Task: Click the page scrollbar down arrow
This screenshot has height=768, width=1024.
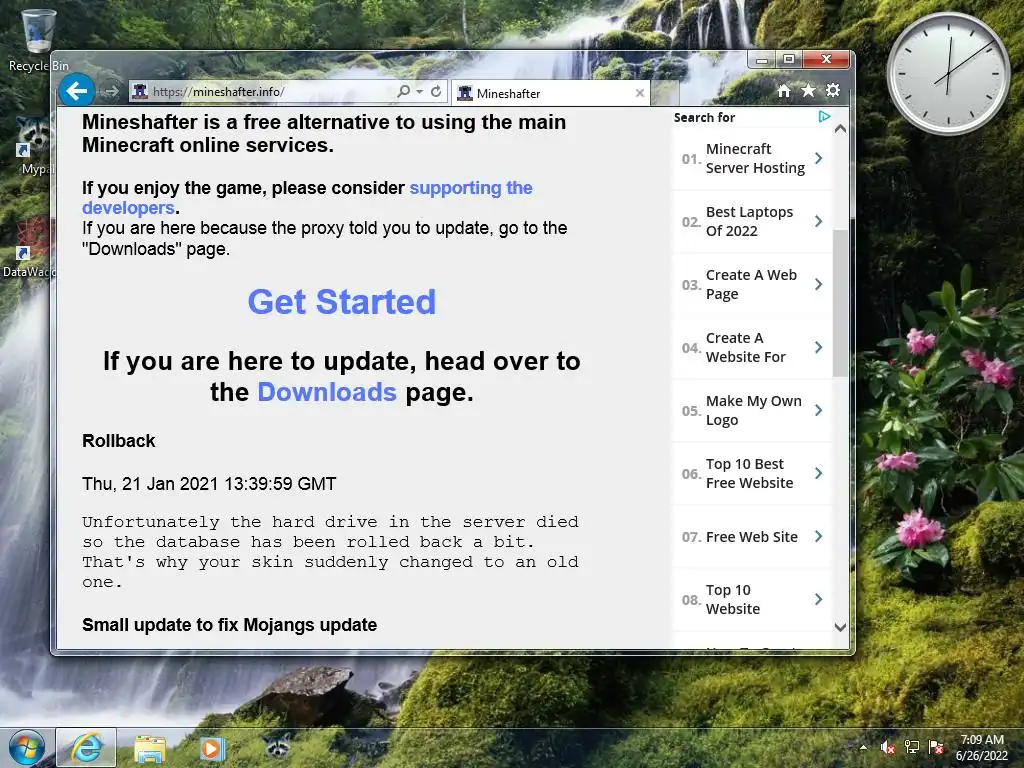Action: tap(840, 627)
